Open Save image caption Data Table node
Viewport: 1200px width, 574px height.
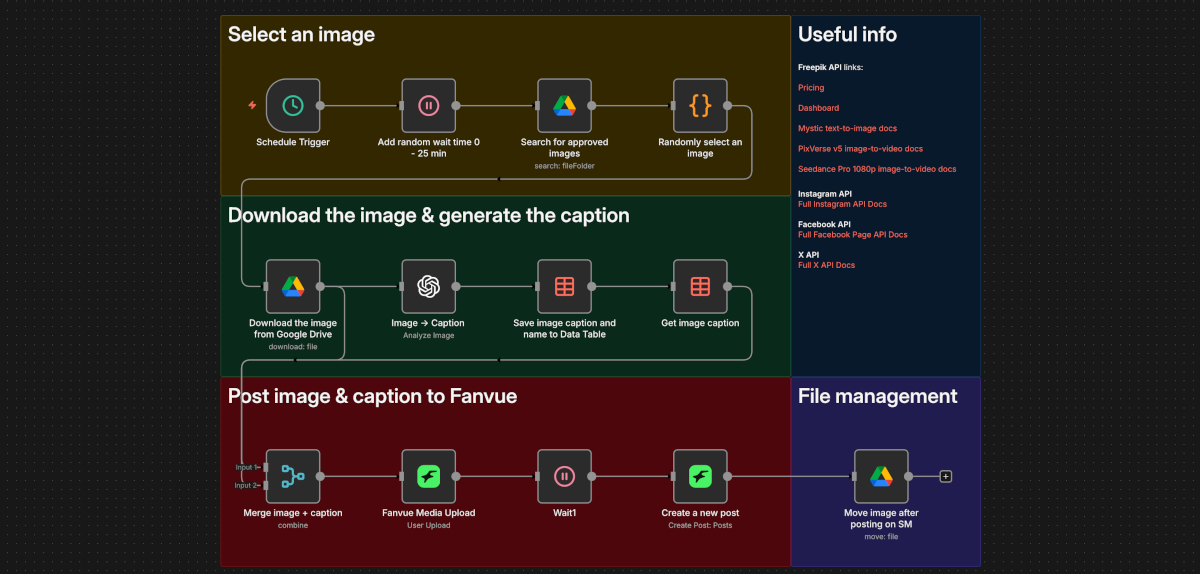point(564,286)
